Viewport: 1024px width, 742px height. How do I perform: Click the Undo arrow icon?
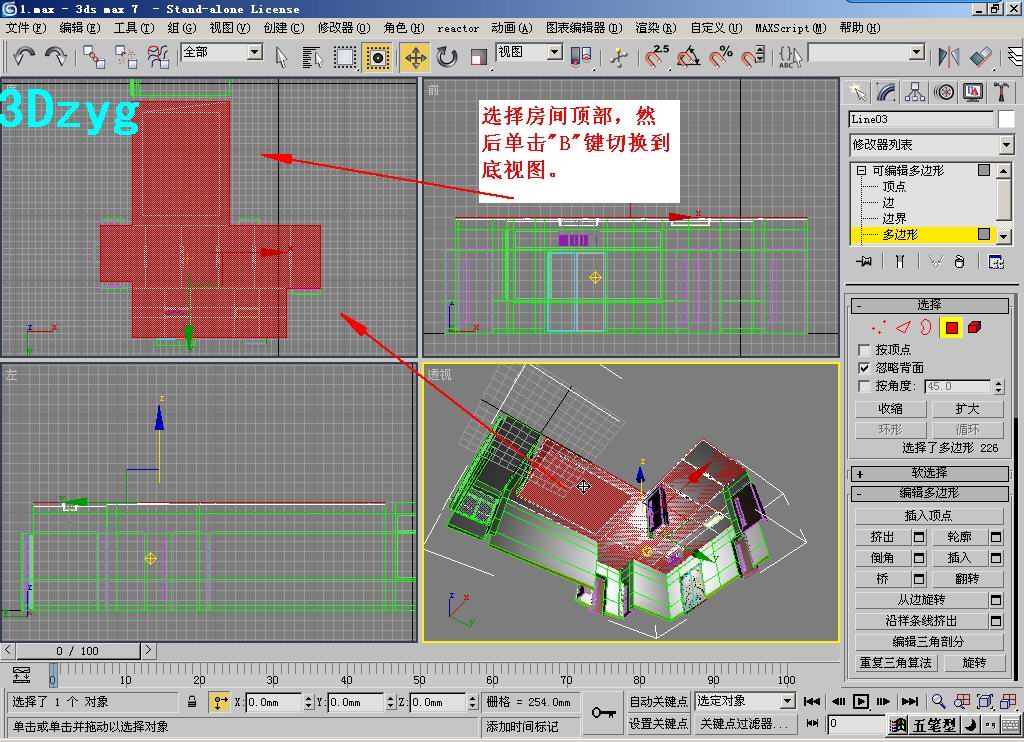[x=23, y=57]
